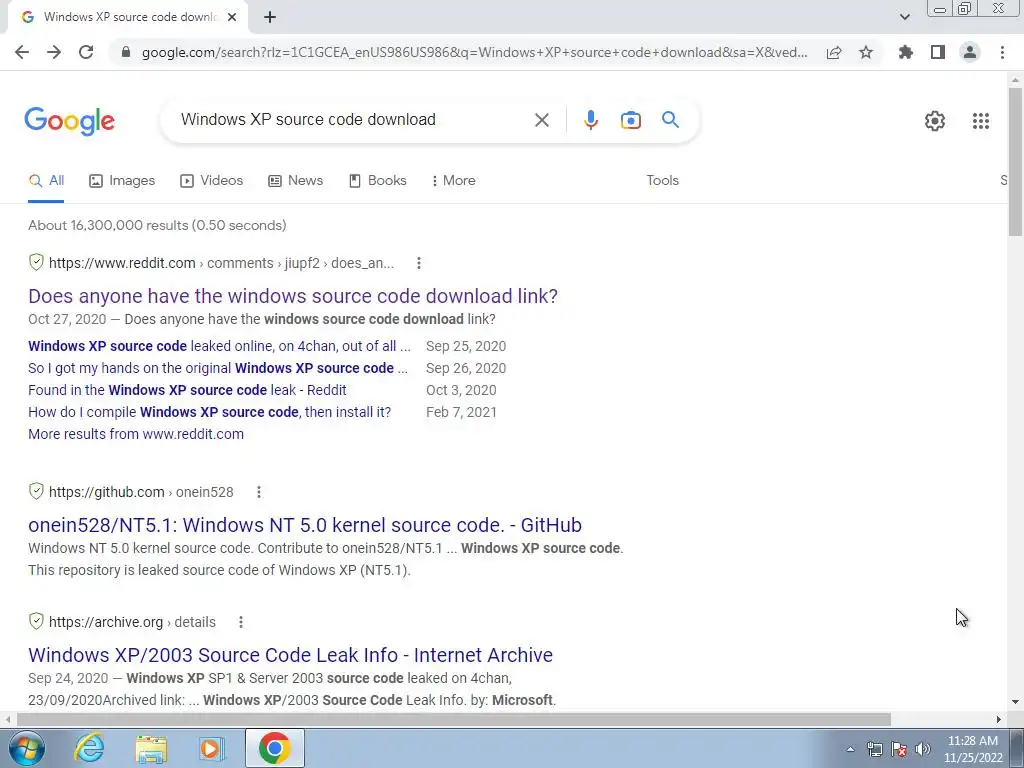Open the Windows Start menu
This screenshot has width=1024, height=768.
pyautogui.click(x=27, y=748)
